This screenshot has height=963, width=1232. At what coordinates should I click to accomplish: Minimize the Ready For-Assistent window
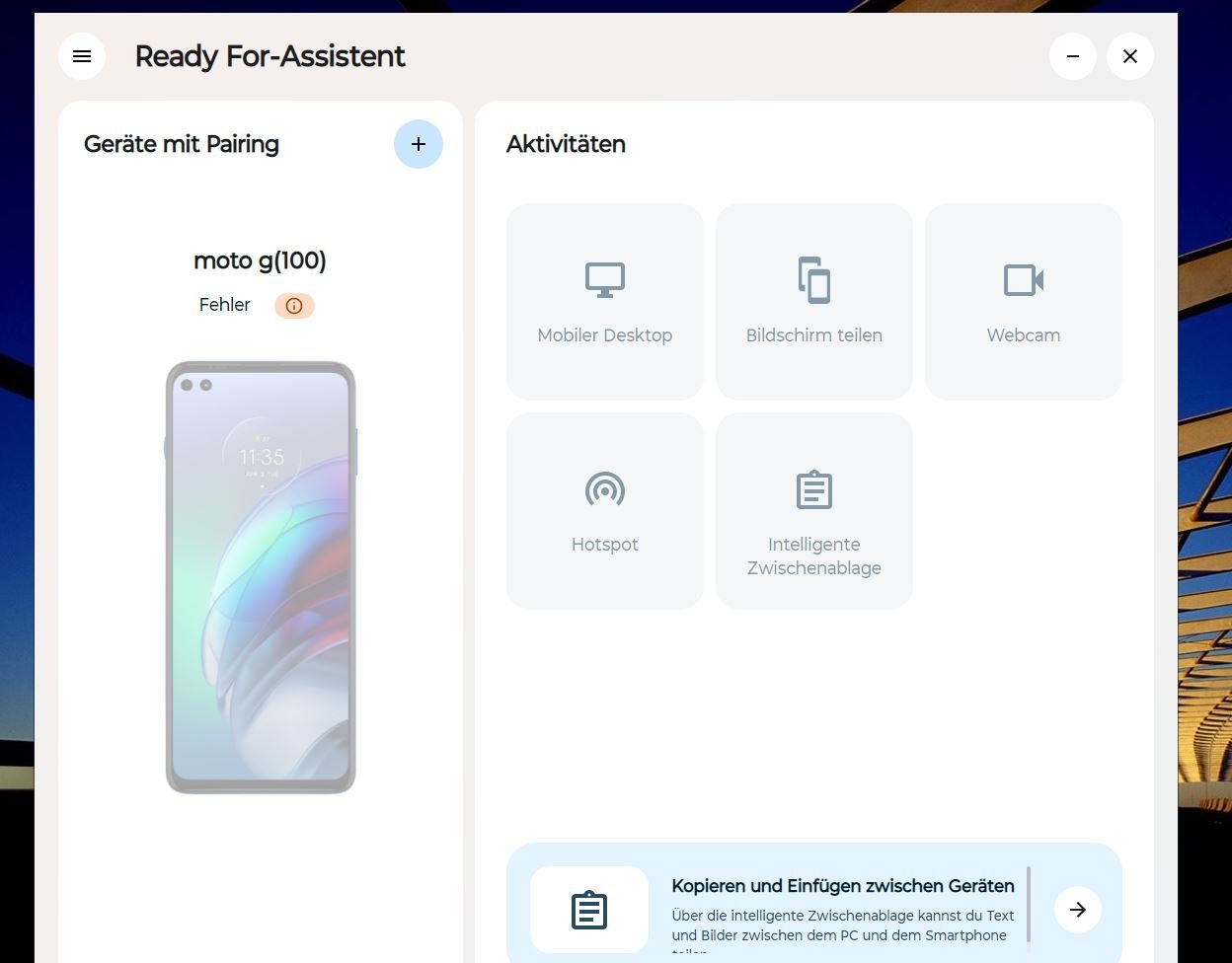(1073, 56)
